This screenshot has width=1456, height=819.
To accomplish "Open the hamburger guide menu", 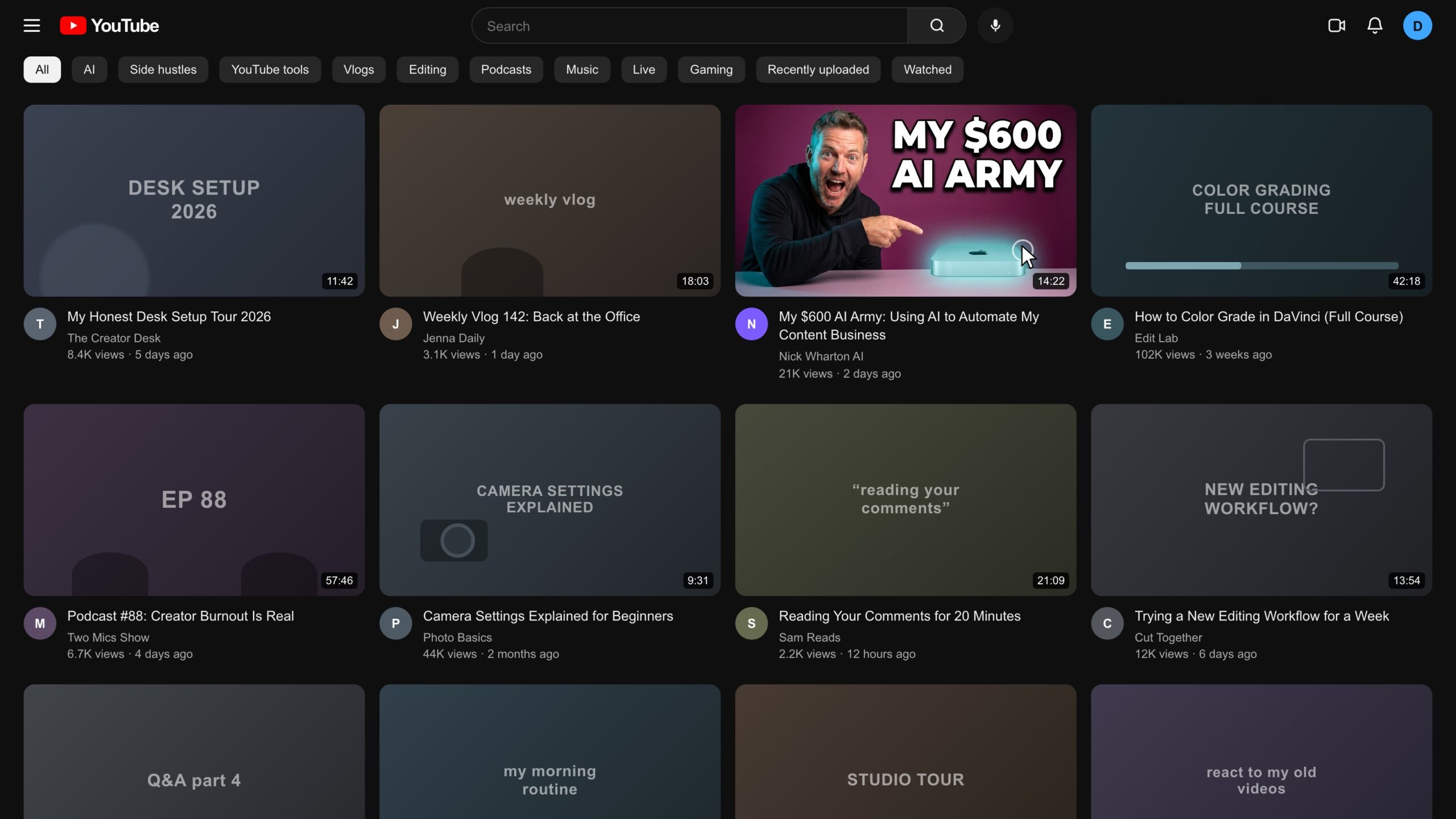I will point(32,26).
